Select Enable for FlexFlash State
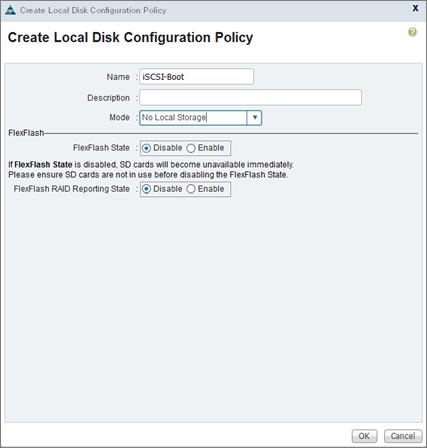This screenshot has height=448, width=427. [x=191, y=148]
